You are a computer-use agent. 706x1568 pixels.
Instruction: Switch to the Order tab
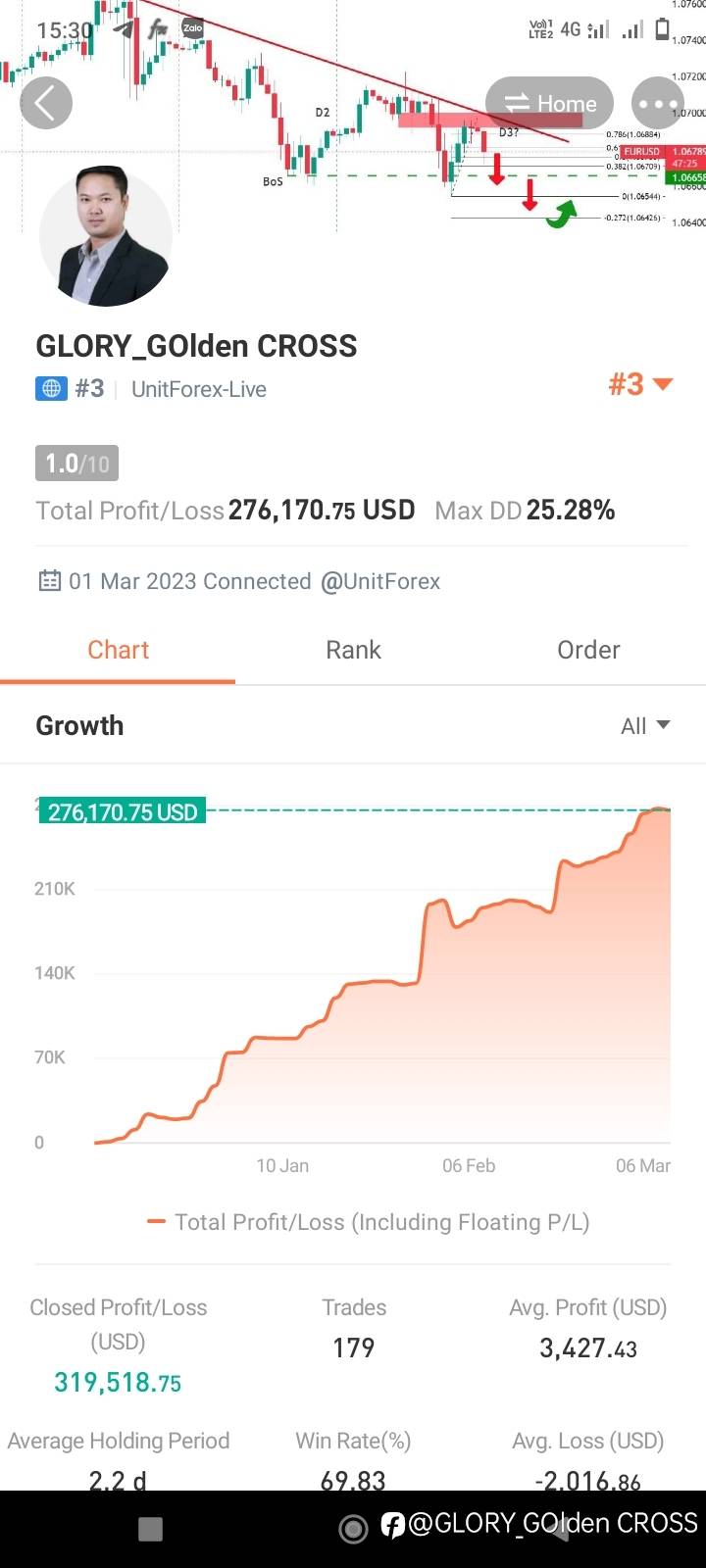tap(588, 650)
